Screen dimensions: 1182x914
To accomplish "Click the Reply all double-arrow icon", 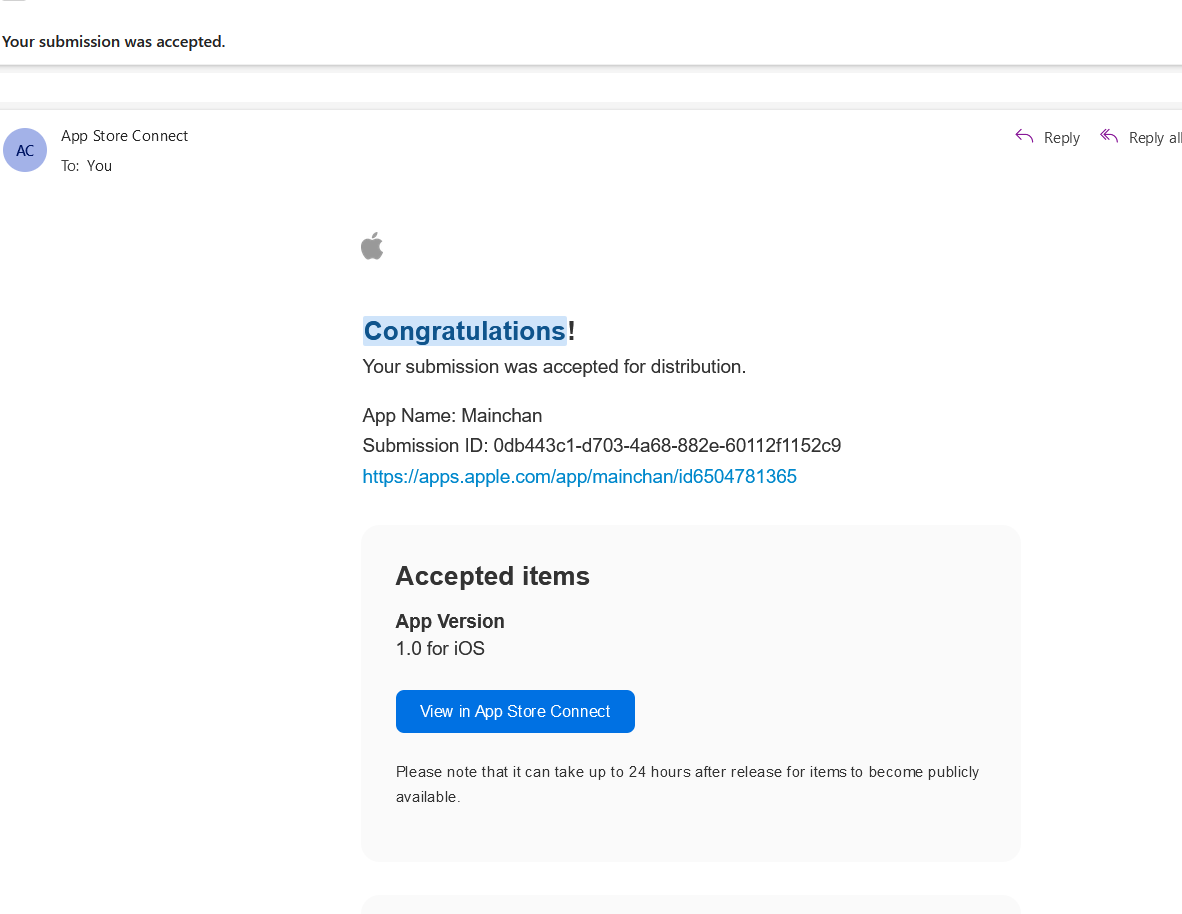I will click(1109, 136).
